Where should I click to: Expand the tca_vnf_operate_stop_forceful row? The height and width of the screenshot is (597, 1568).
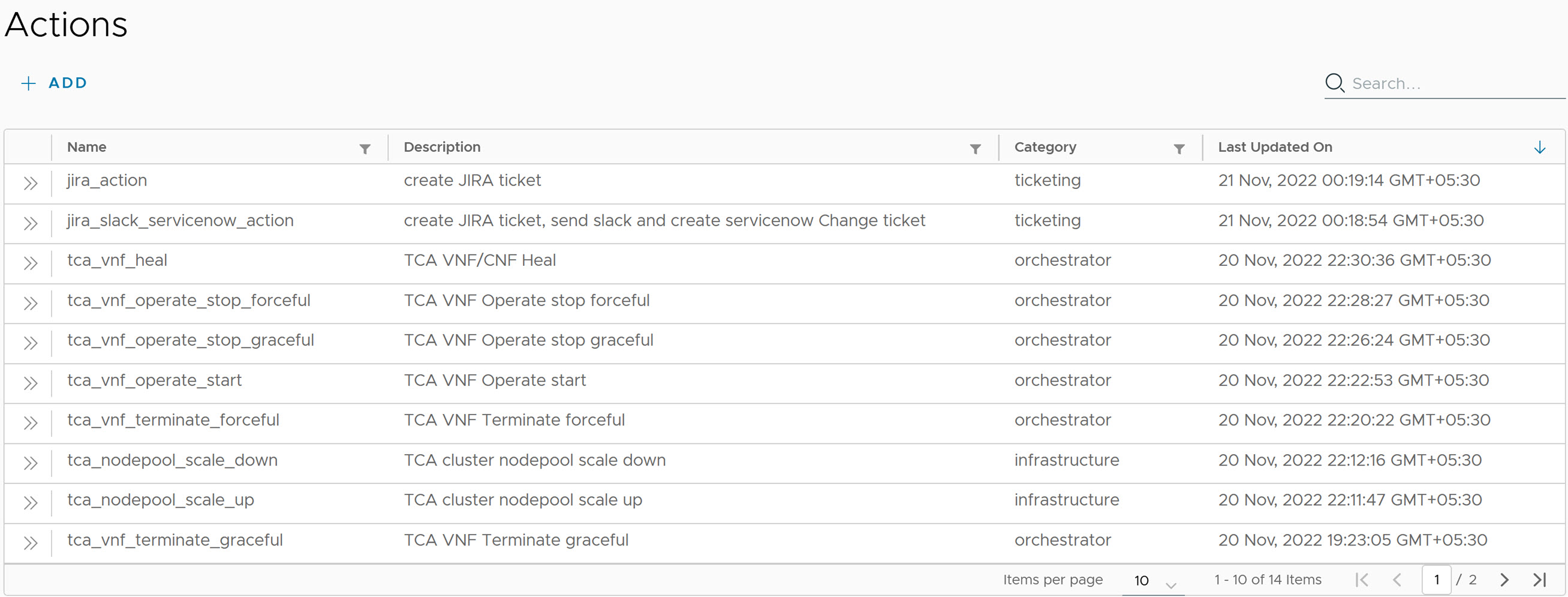pyautogui.click(x=31, y=304)
